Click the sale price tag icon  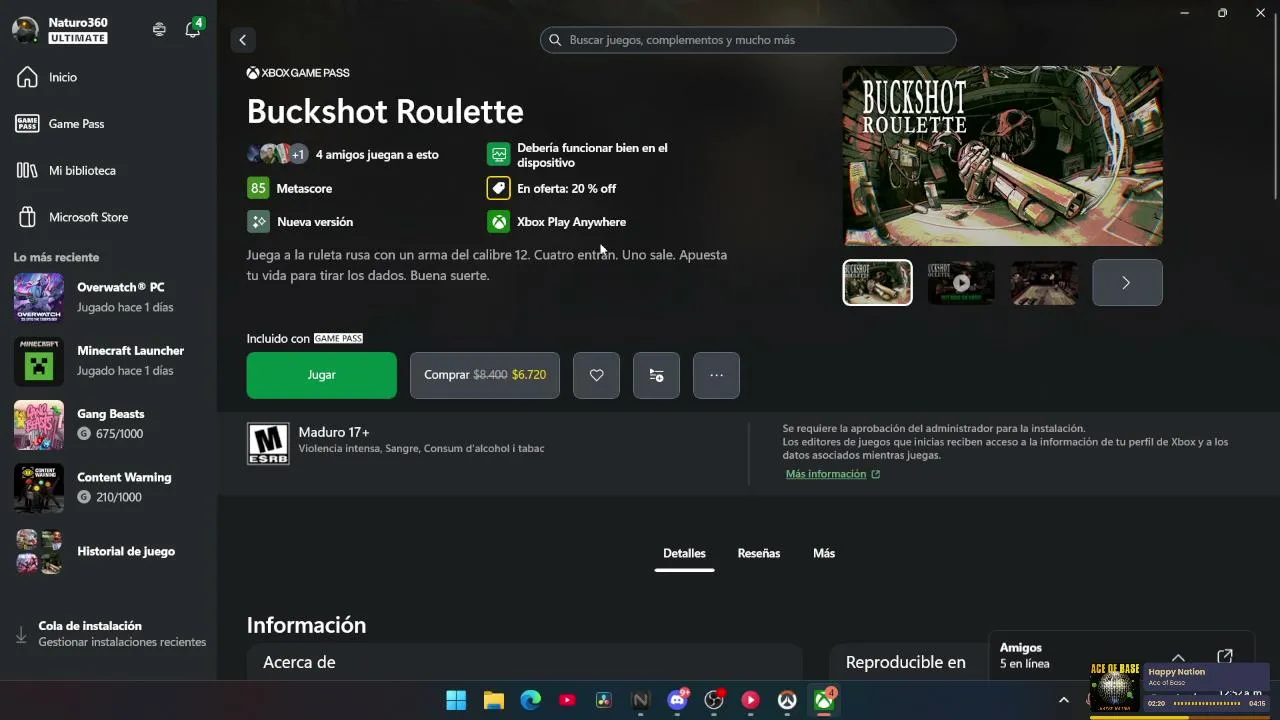point(498,188)
